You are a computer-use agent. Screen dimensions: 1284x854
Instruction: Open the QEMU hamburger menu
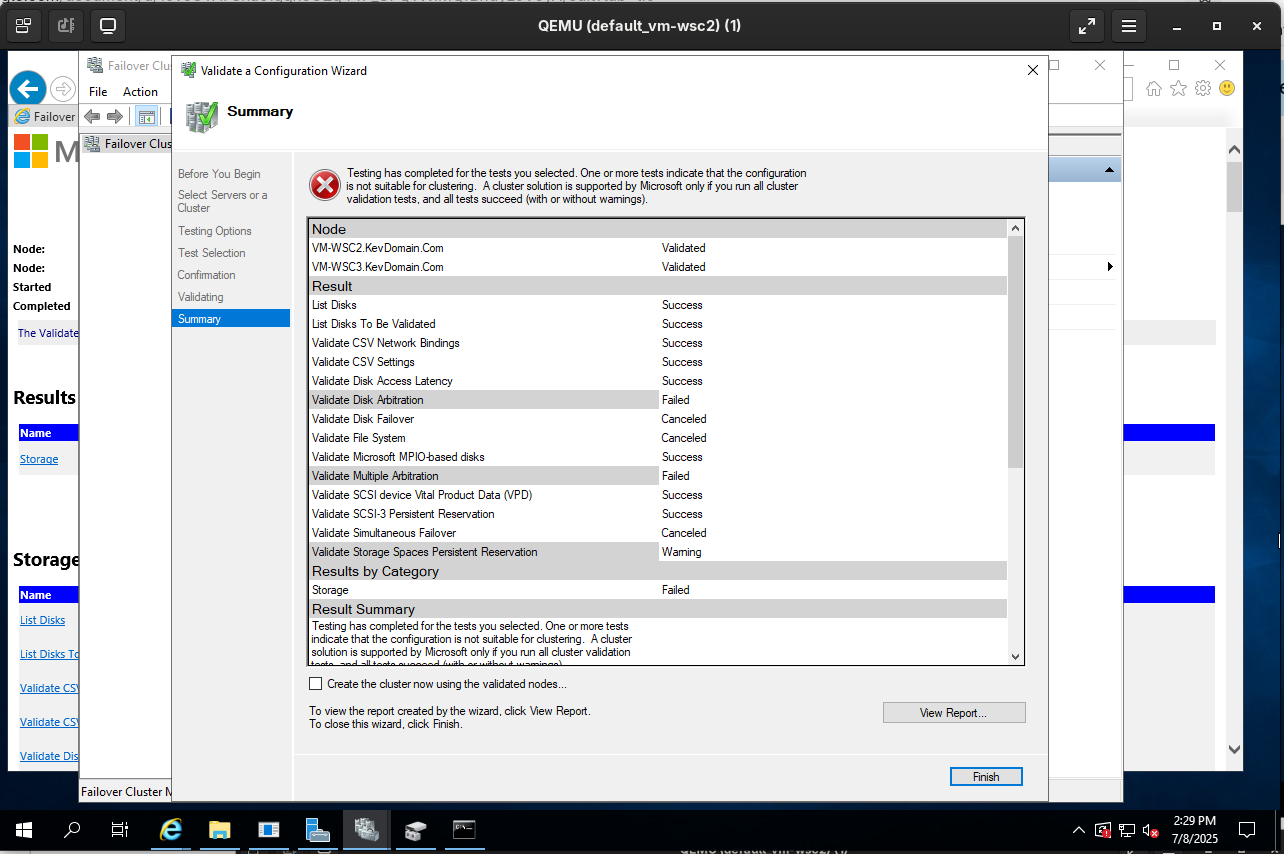point(1128,25)
